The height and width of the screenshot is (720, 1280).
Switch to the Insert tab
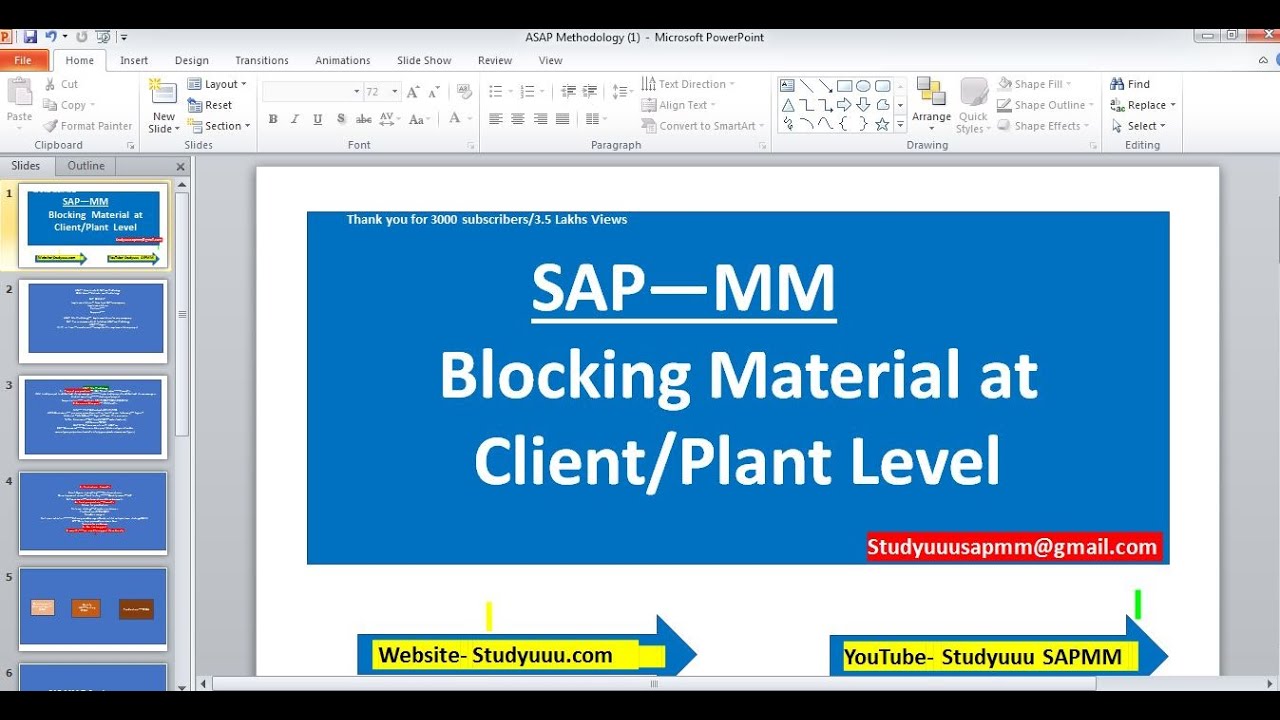point(134,60)
